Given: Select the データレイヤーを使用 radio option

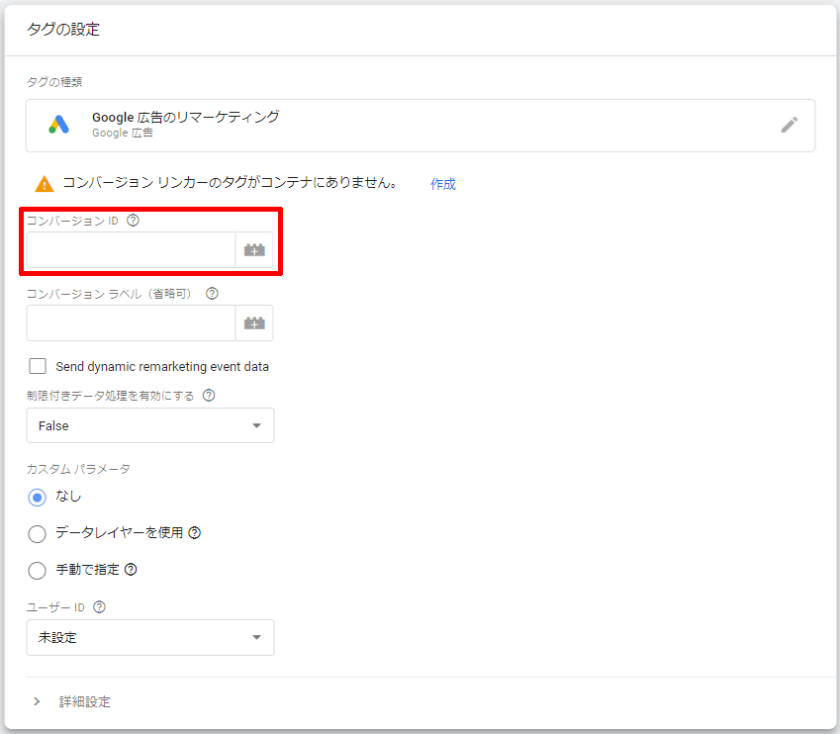Looking at the screenshot, I should 37,534.
